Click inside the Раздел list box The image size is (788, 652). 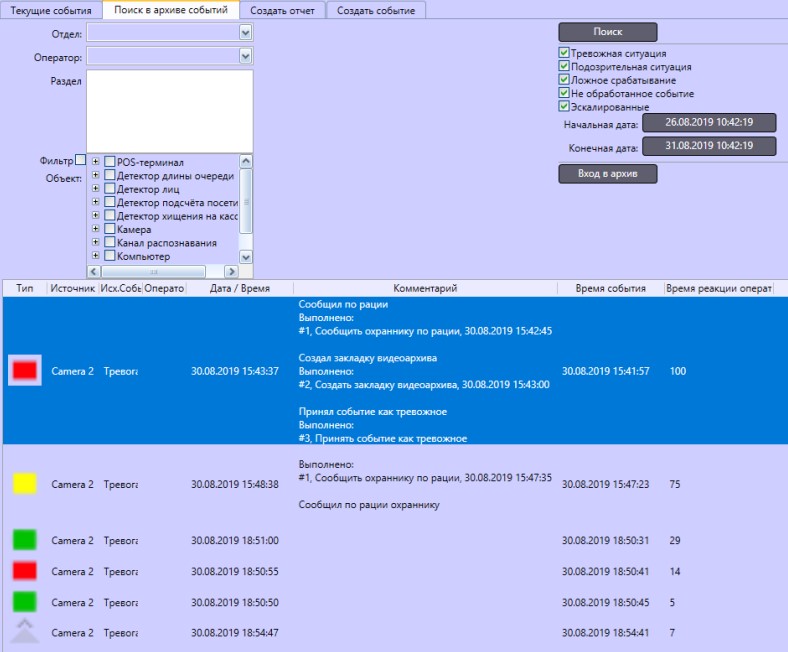170,111
